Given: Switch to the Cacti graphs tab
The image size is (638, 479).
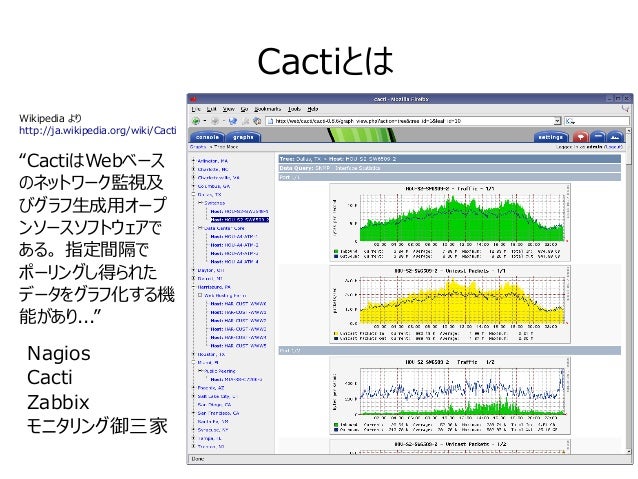Looking at the screenshot, I should tap(243, 137).
